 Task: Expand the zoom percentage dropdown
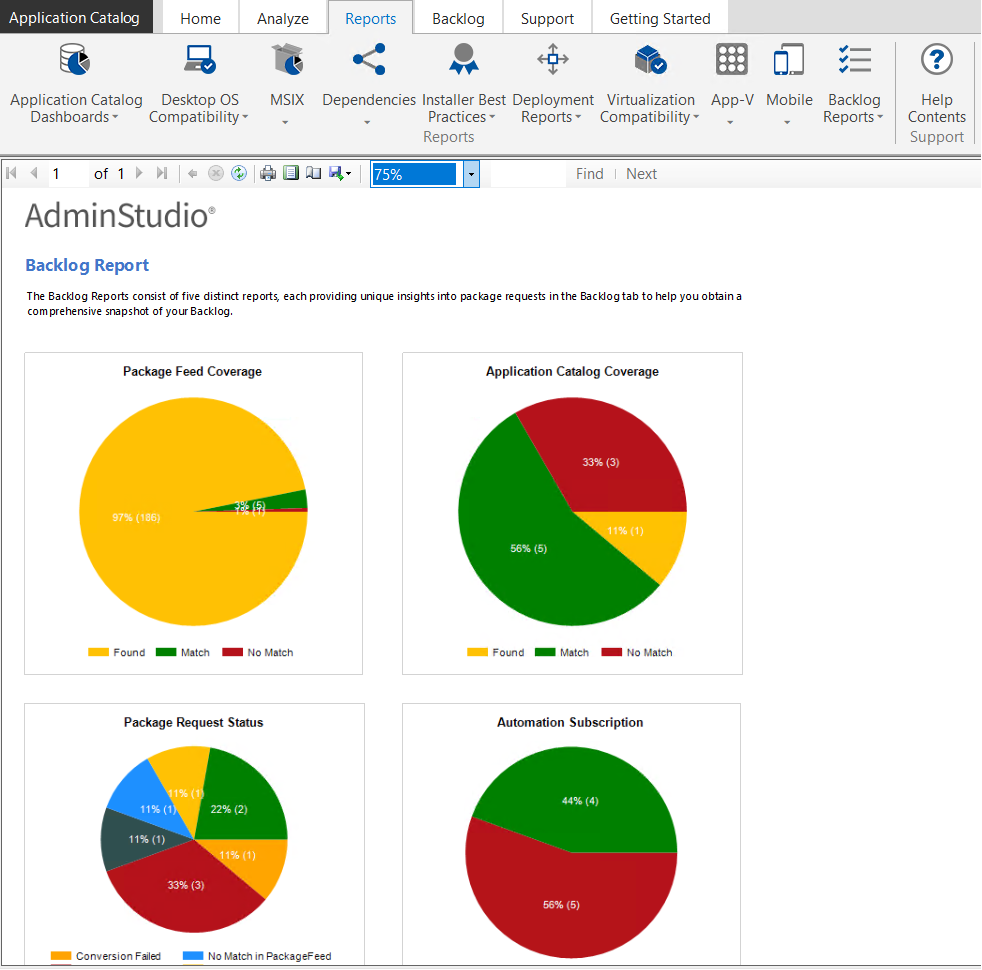472,174
